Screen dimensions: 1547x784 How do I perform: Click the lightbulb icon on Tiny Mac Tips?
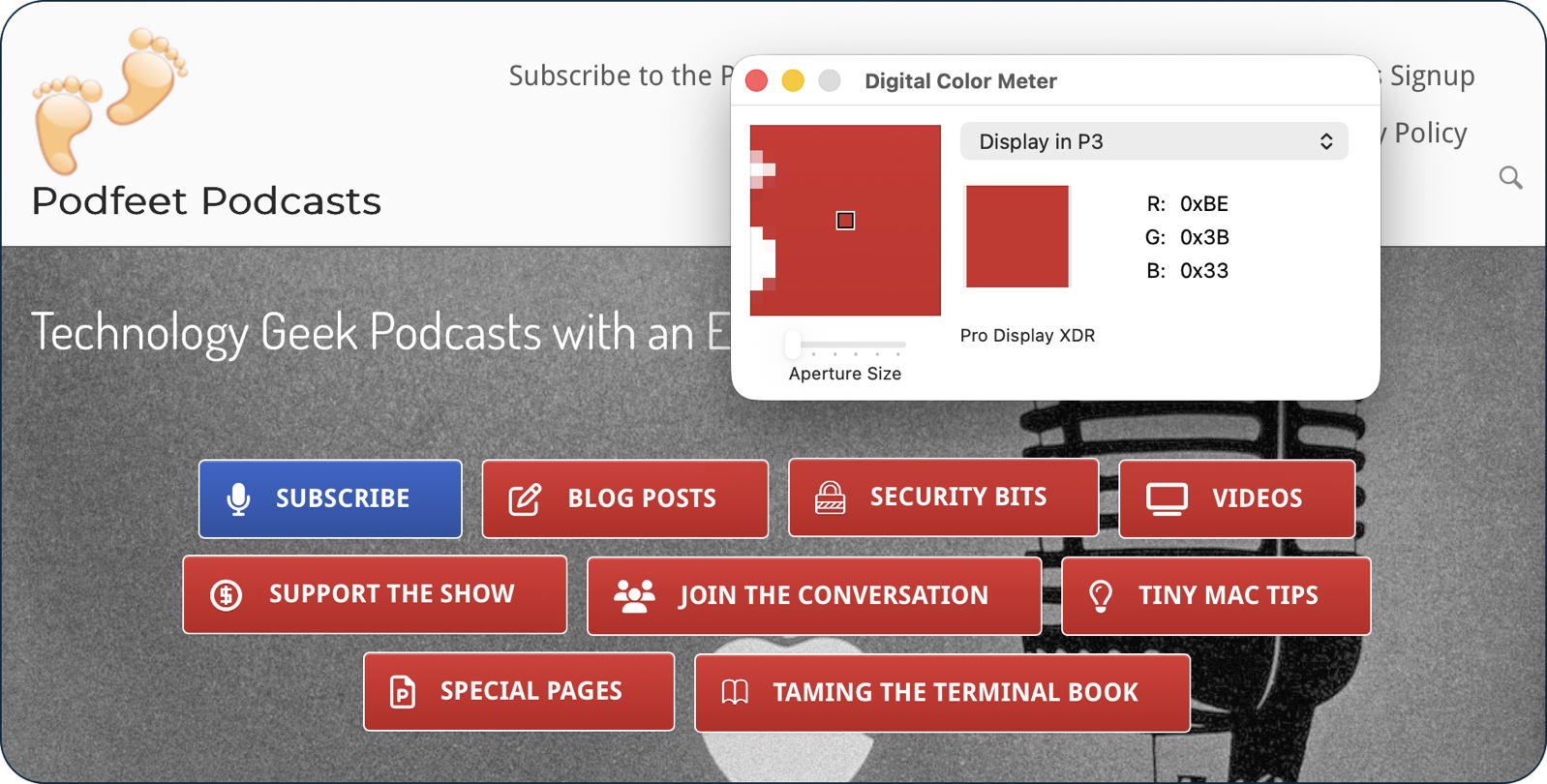1101,595
